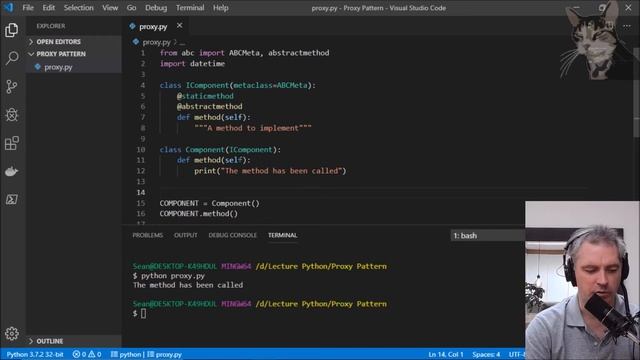Screen dimensions: 640x360
Task: Click the 'class IComponent' definition line
Action: pyautogui.click(x=238, y=85)
